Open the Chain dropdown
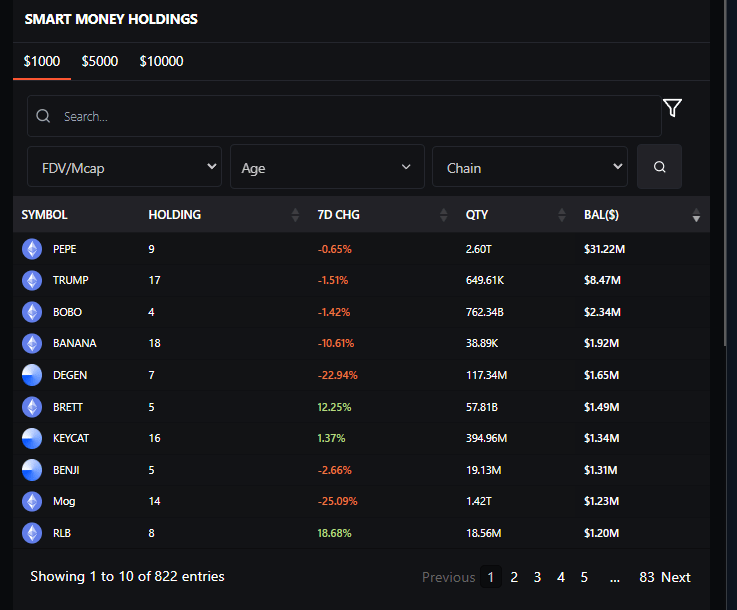The height and width of the screenshot is (610, 737). pos(530,167)
